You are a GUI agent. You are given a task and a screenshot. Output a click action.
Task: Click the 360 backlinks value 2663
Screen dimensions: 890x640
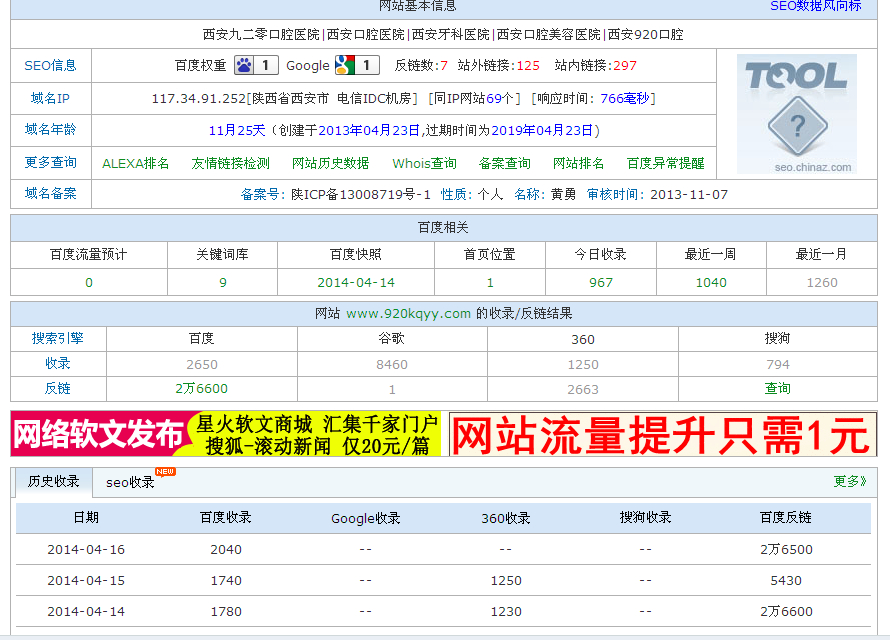pos(583,389)
